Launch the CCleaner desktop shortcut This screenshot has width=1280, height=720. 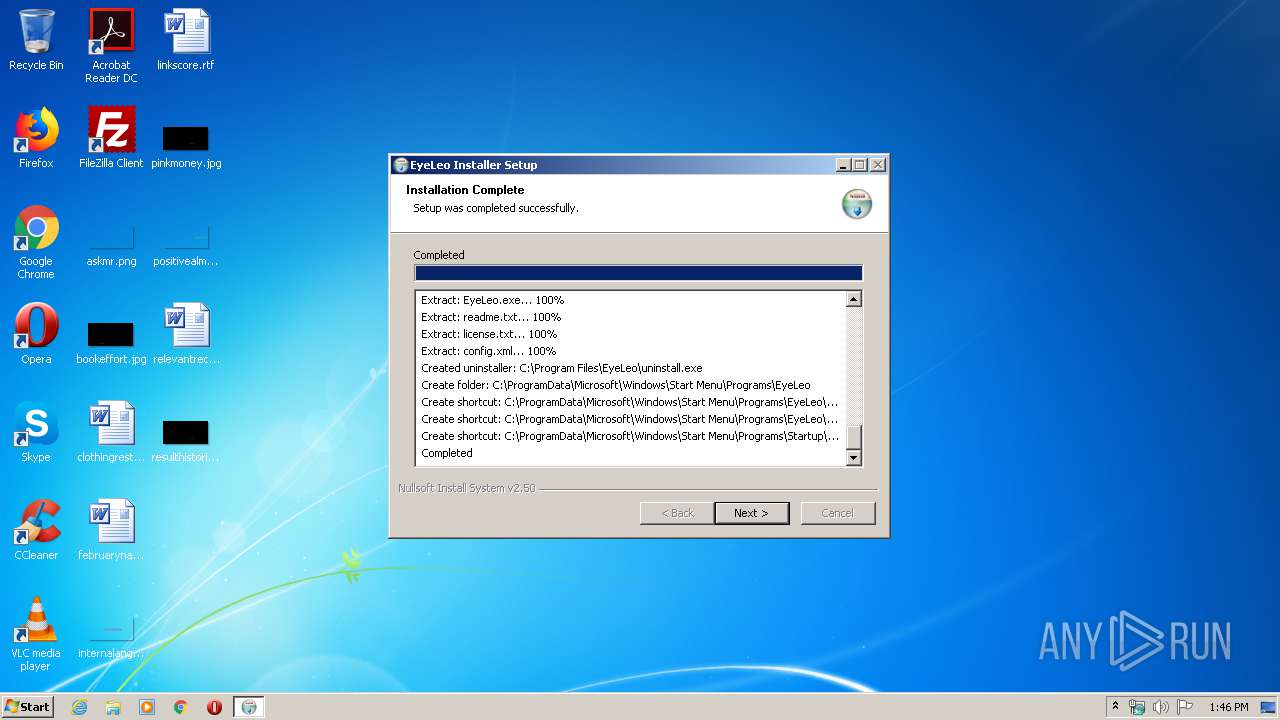tap(36, 530)
